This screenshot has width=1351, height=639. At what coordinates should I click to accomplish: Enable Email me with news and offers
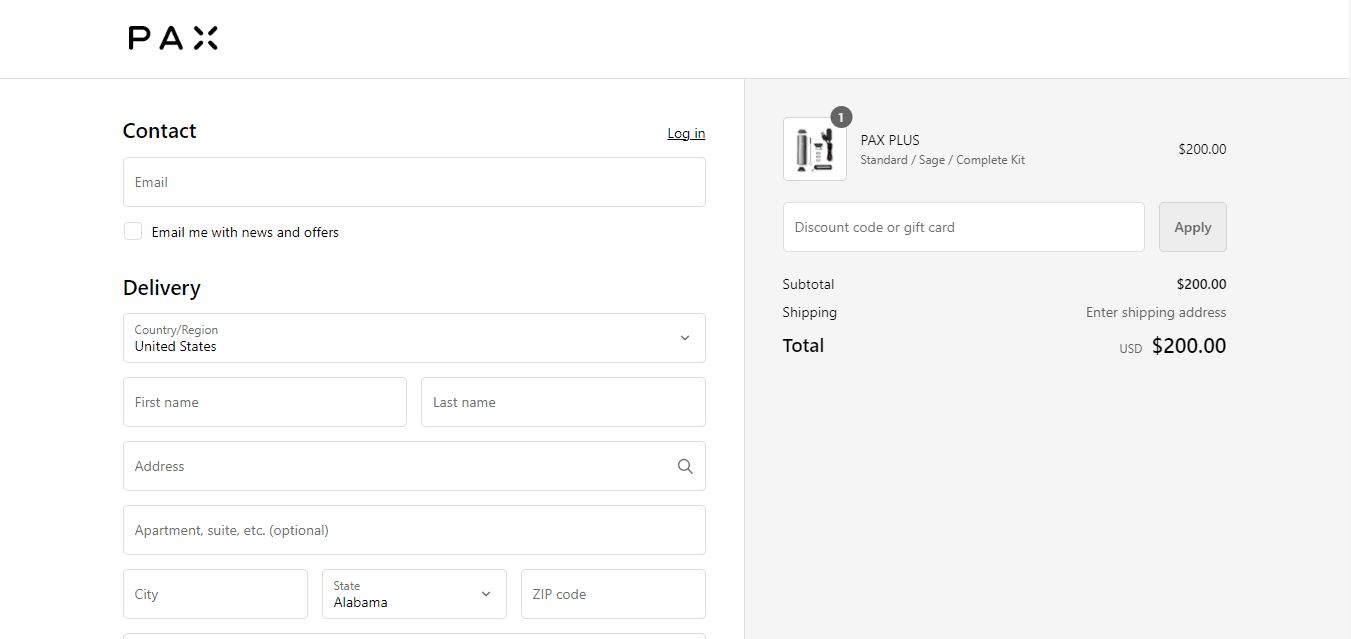tap(133, 231)
